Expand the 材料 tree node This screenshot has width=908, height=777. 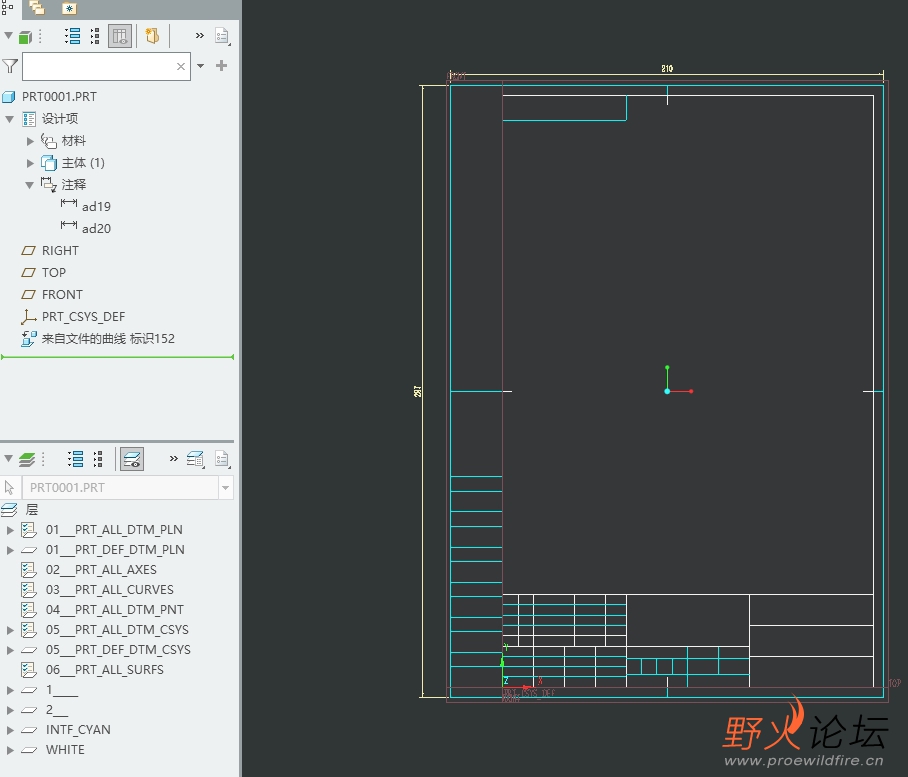pyautogui.click(x=30, y=141)
